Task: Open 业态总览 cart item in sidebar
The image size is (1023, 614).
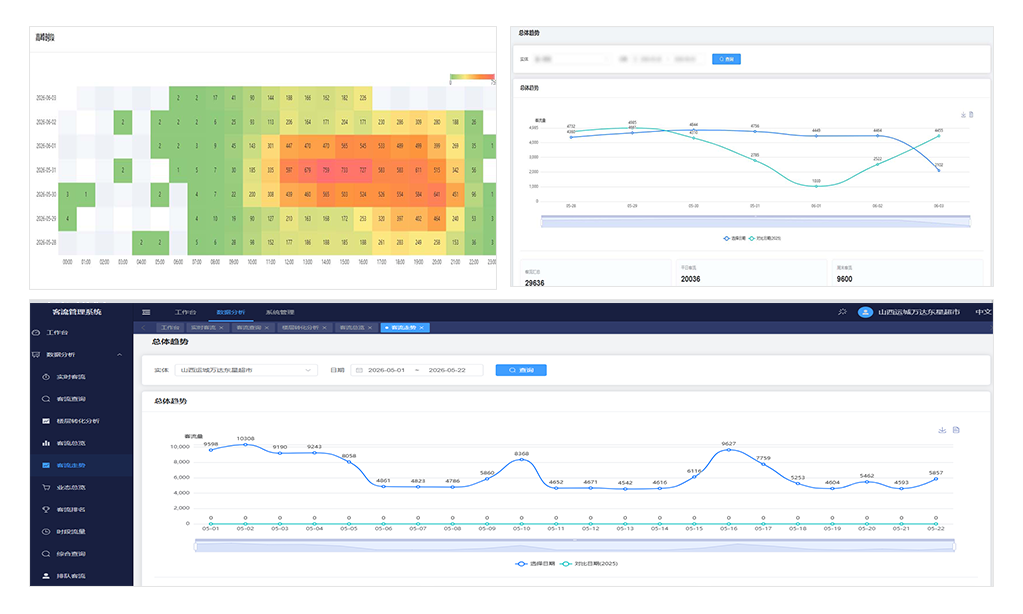Action: [x=71, y=487]
